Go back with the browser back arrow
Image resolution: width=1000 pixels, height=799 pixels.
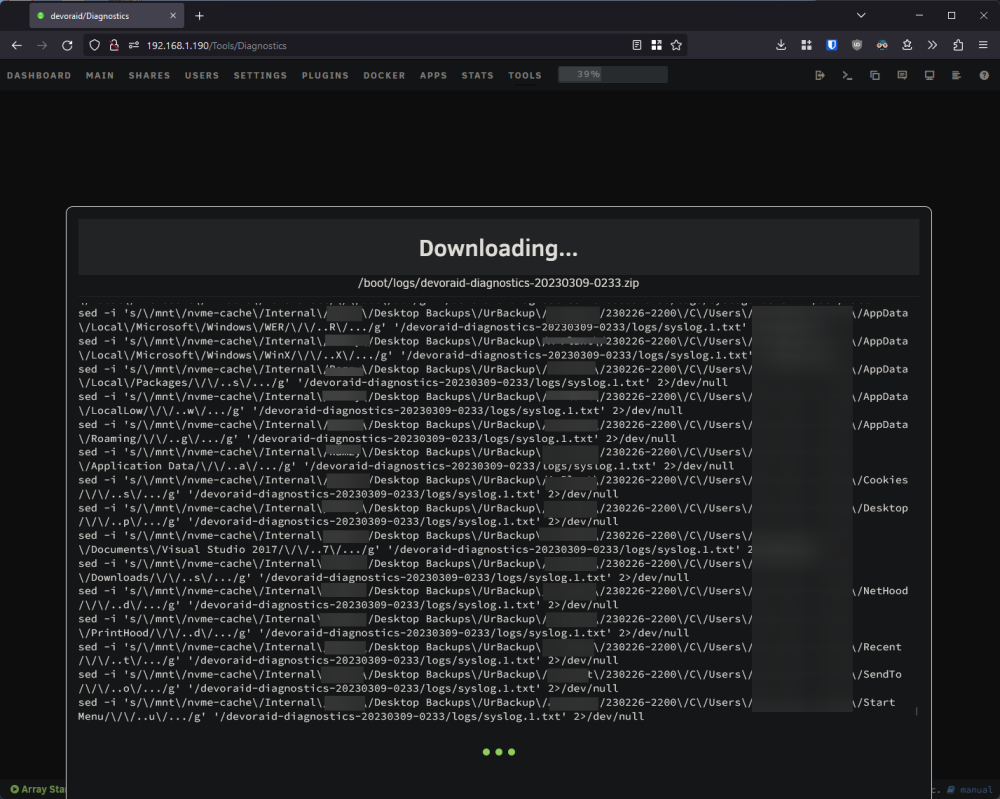[17, 45]
